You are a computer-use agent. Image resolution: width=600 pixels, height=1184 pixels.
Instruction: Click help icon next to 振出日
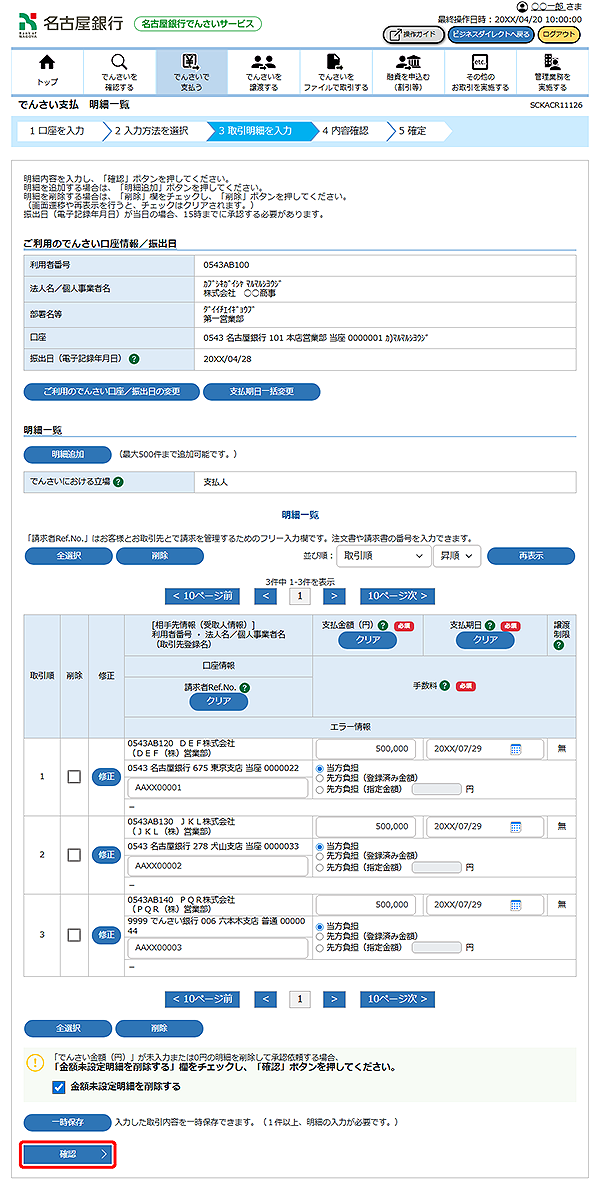tap(134, 358)
